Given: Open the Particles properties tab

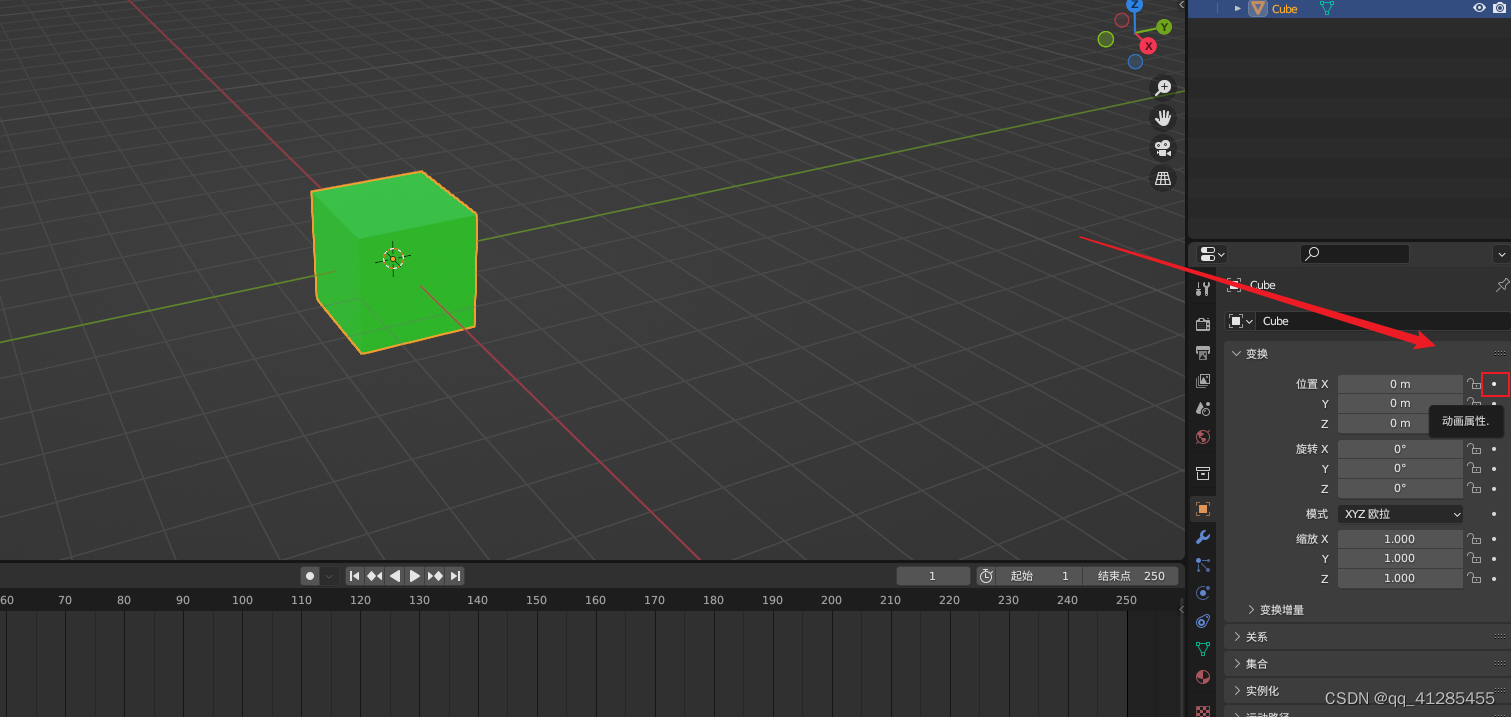Looking at the screenshot, I should click(x=1203, y=565).
